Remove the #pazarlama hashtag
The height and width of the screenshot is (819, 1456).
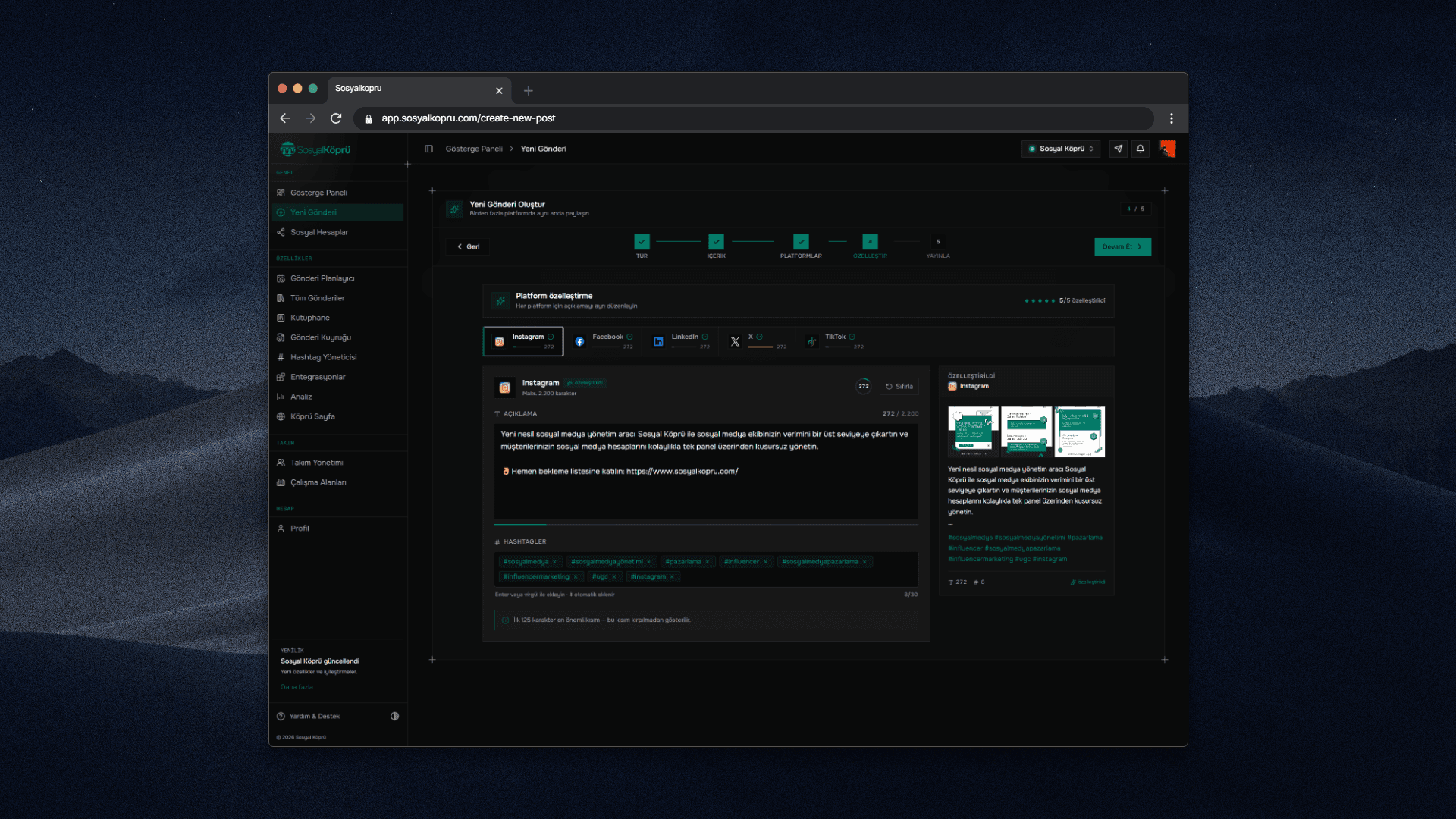click(708, 562)
